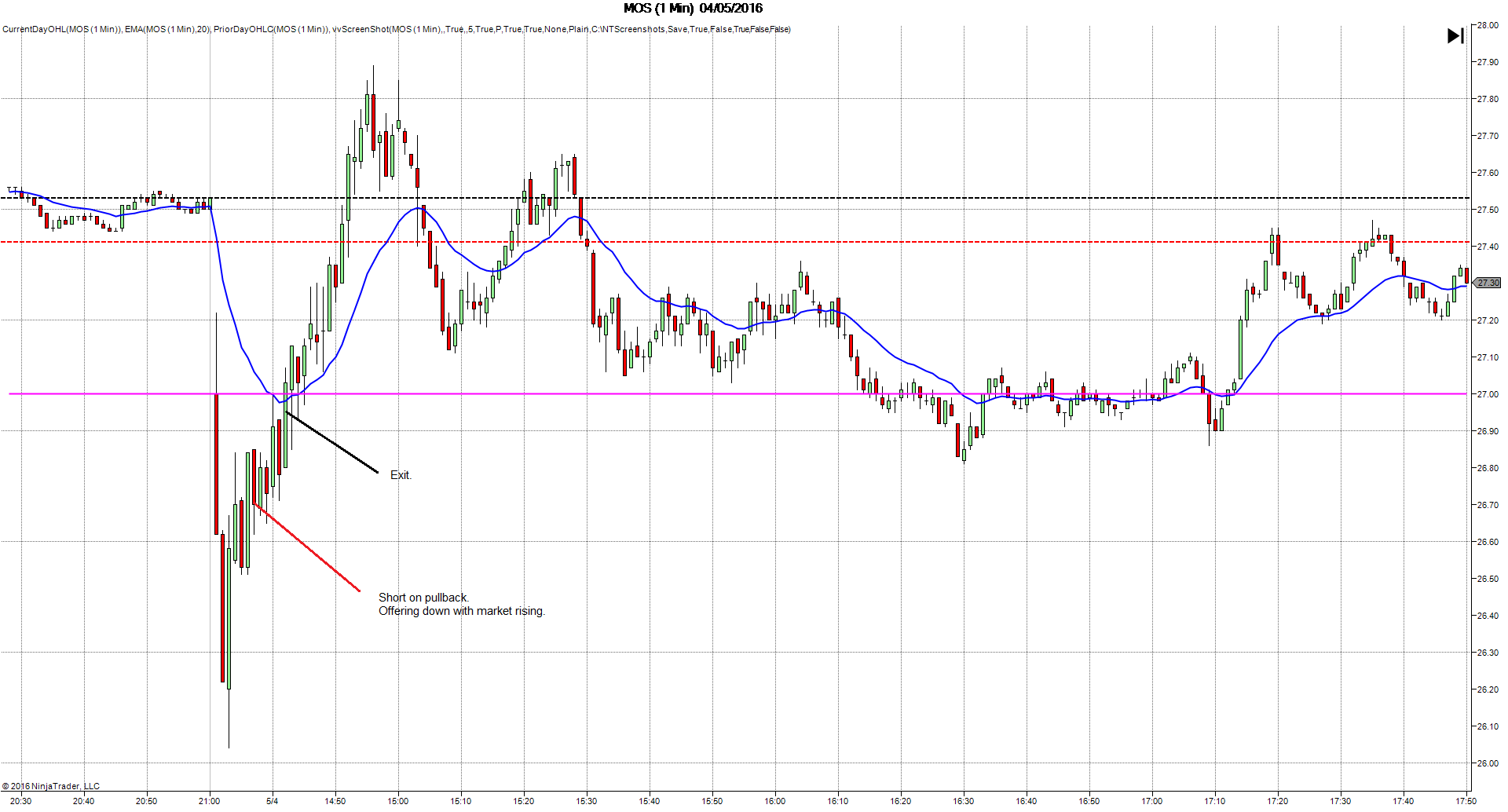The height and width of the screenshot is (812, 1508).
Task: Click the 26.10 price axis label
Action: coord(1488,726)
